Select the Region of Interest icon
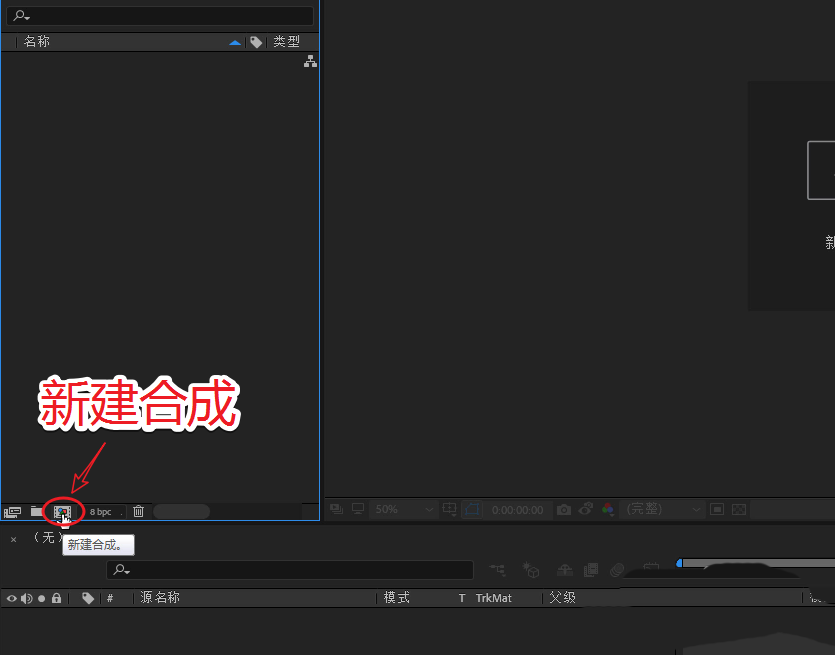Screen dimensions: 835x655 coord(717,509)
